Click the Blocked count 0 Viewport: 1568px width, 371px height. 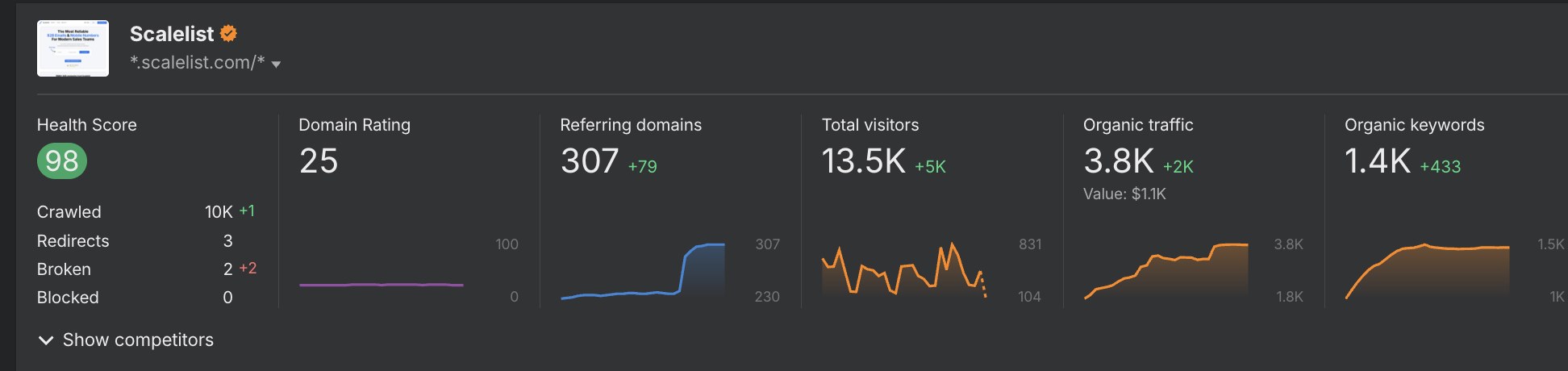tap(228, 298)
